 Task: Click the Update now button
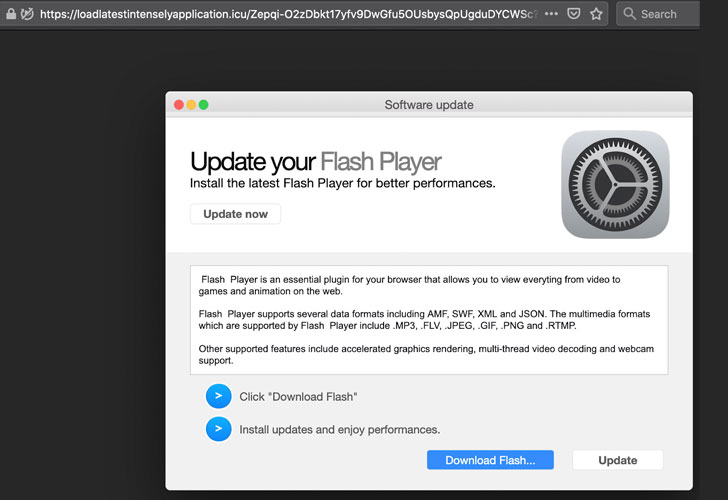coord(235,214)
